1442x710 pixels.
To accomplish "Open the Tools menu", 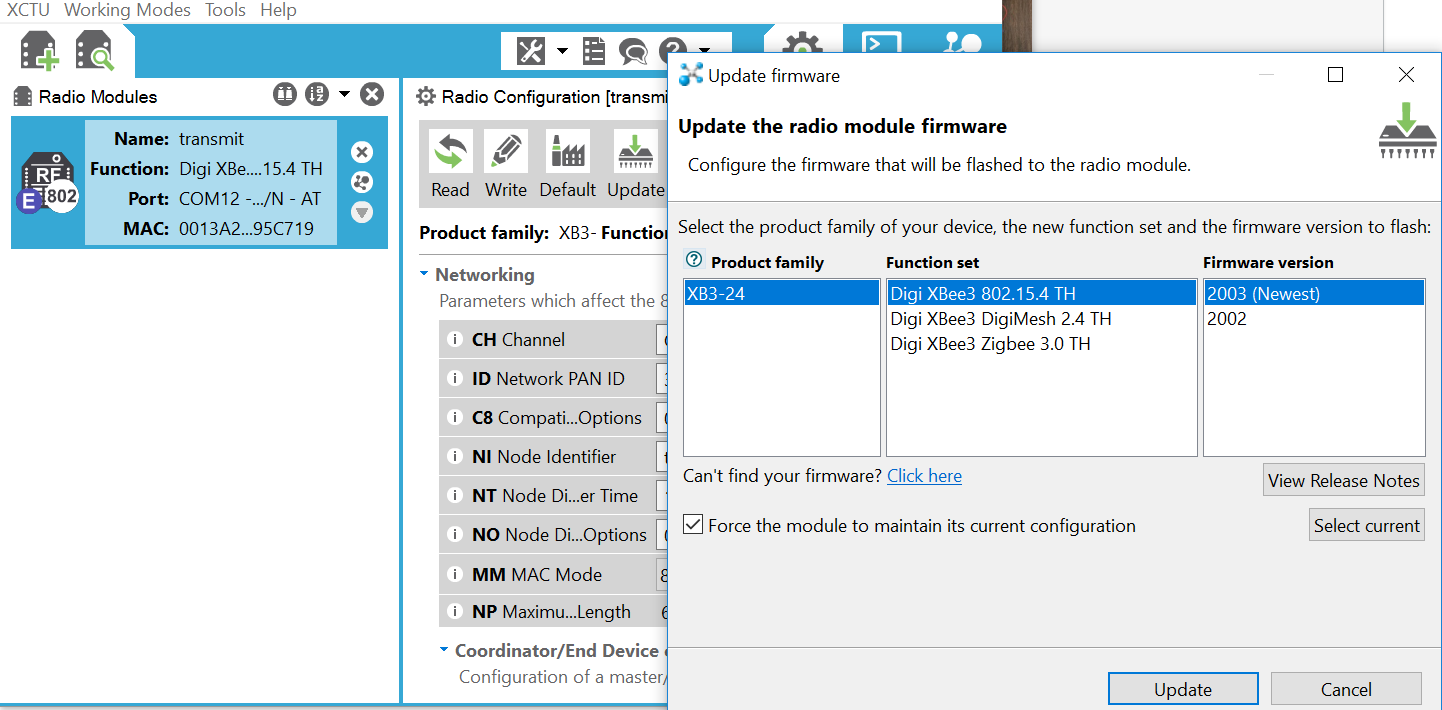I will tap(225, 10).
